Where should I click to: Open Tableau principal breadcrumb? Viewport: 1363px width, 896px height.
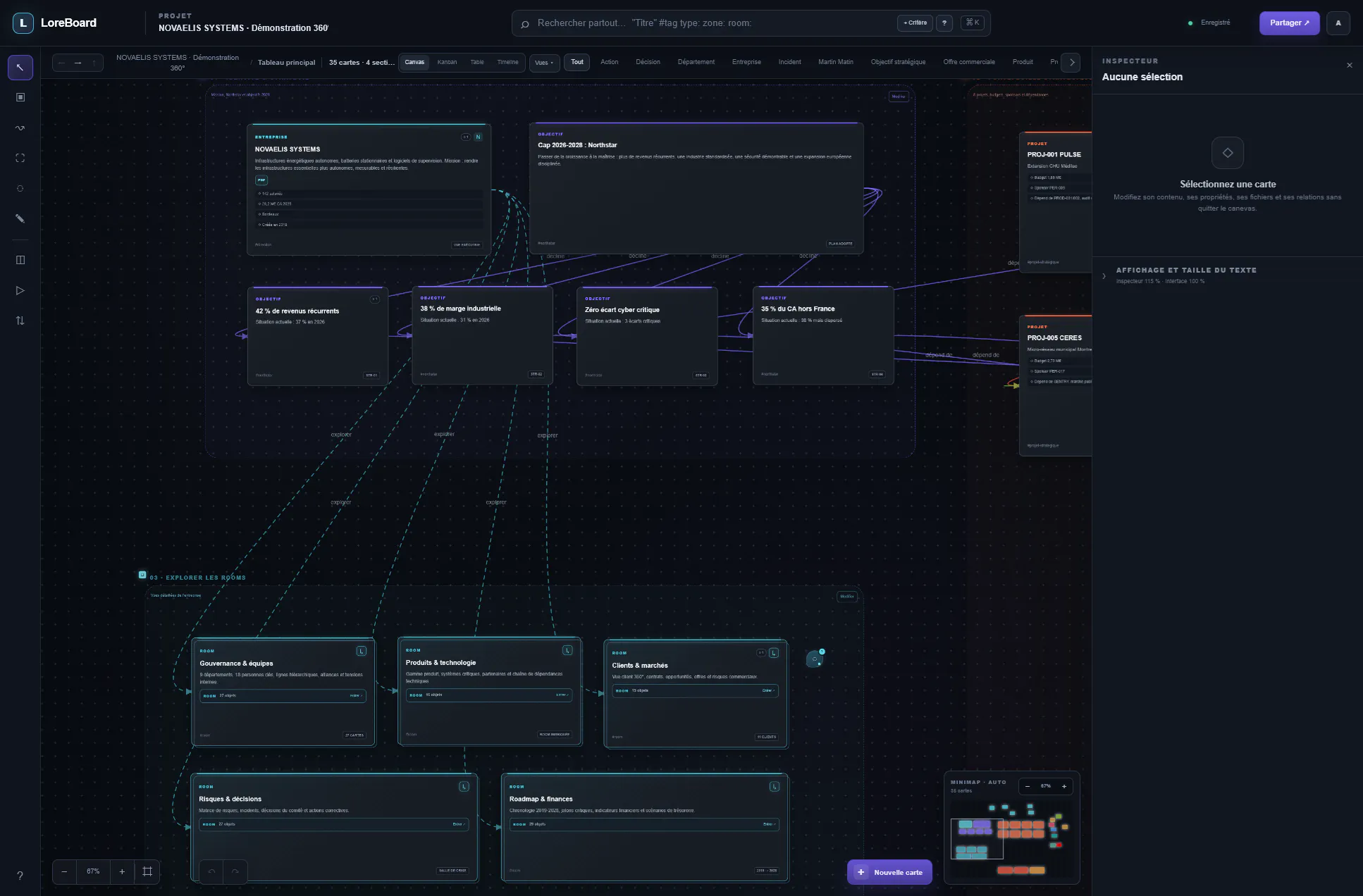[286, 63]
